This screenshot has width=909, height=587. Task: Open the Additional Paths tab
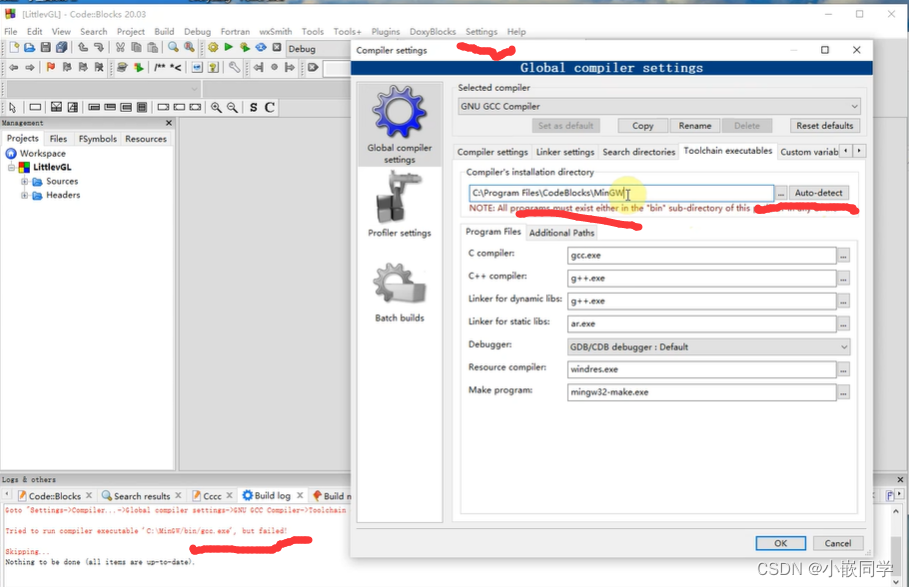(x=562, y=232)
